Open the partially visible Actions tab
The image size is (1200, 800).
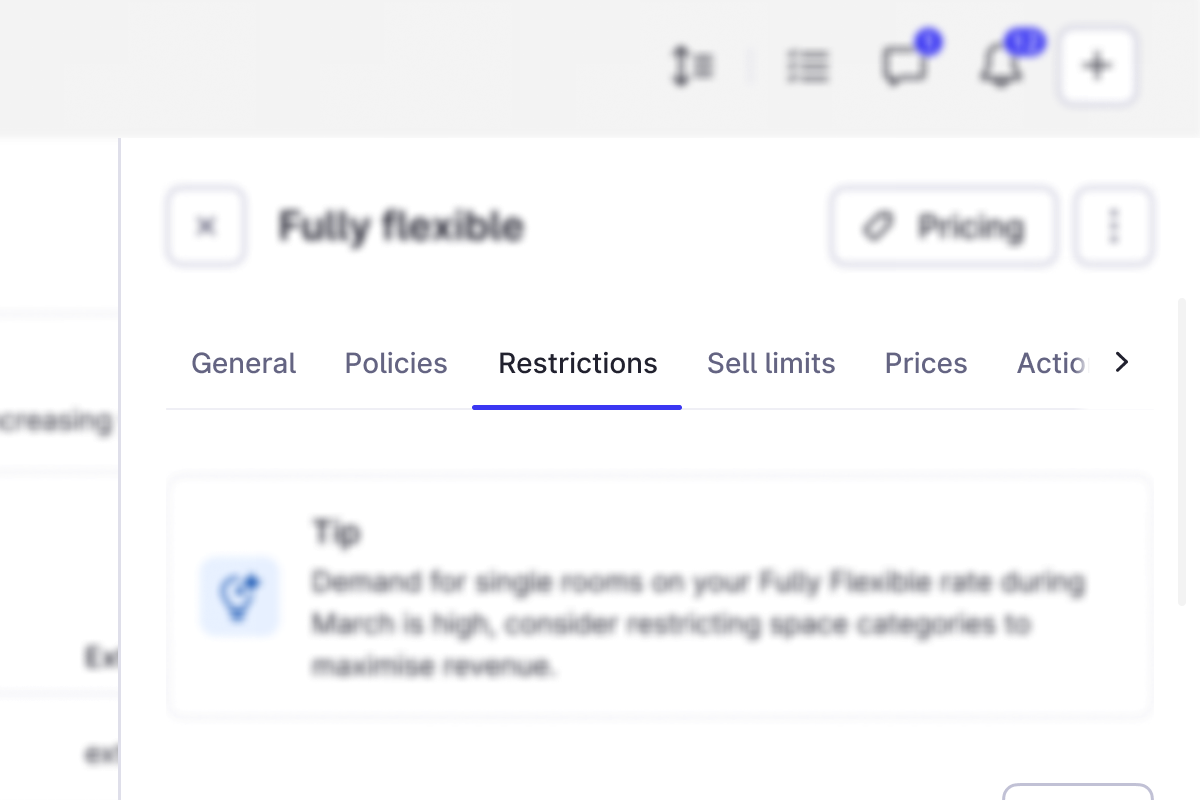click(1050, 363)
